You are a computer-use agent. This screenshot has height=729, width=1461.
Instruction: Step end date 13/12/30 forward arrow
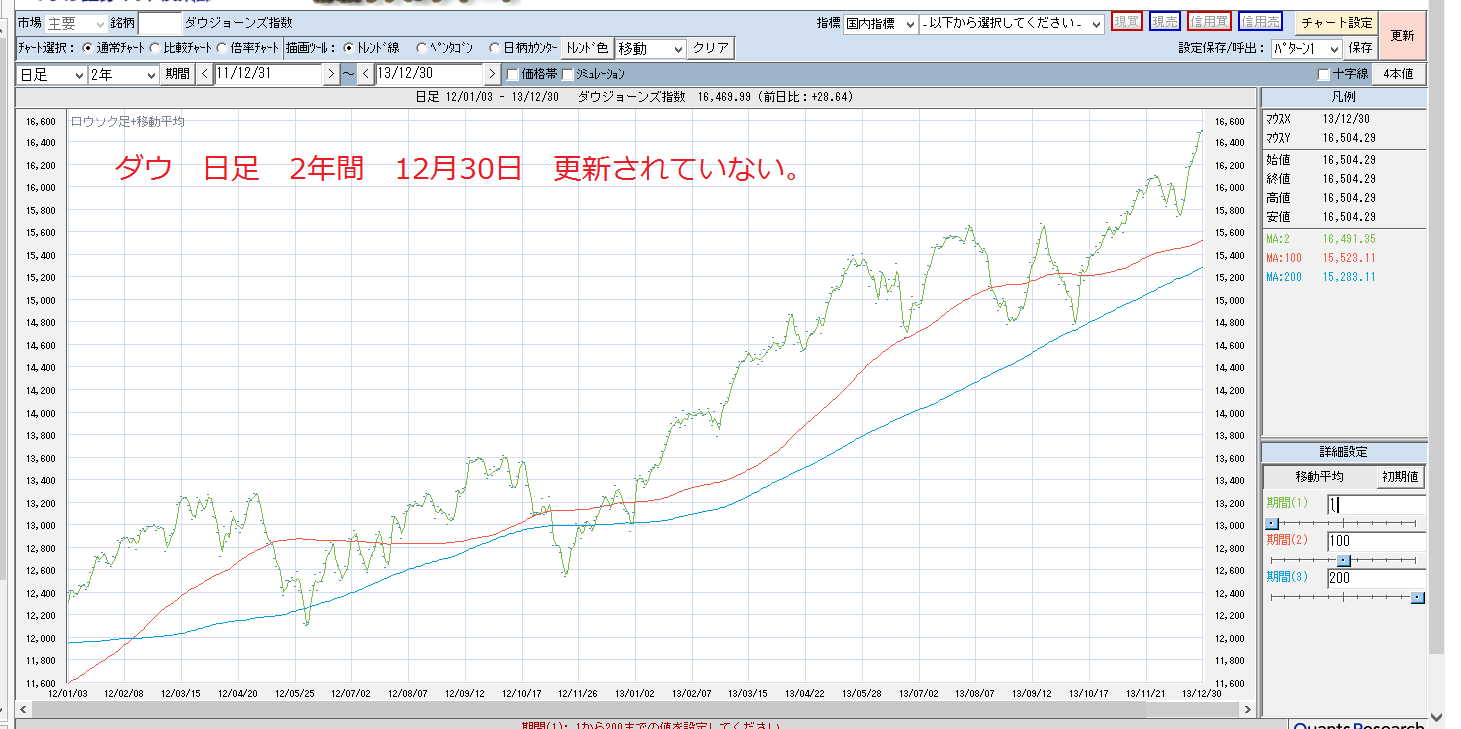coord(492,73)
